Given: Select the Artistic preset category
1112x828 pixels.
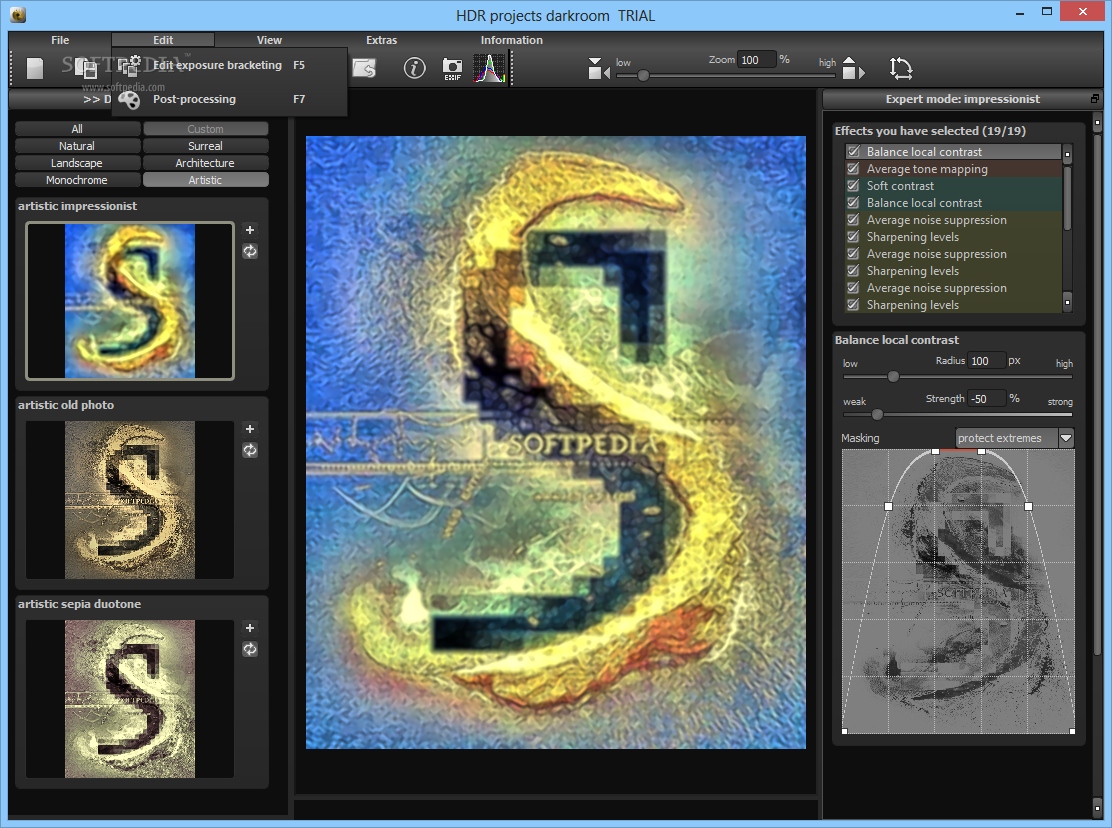Looking at the screenshot, I should (206, 180).
